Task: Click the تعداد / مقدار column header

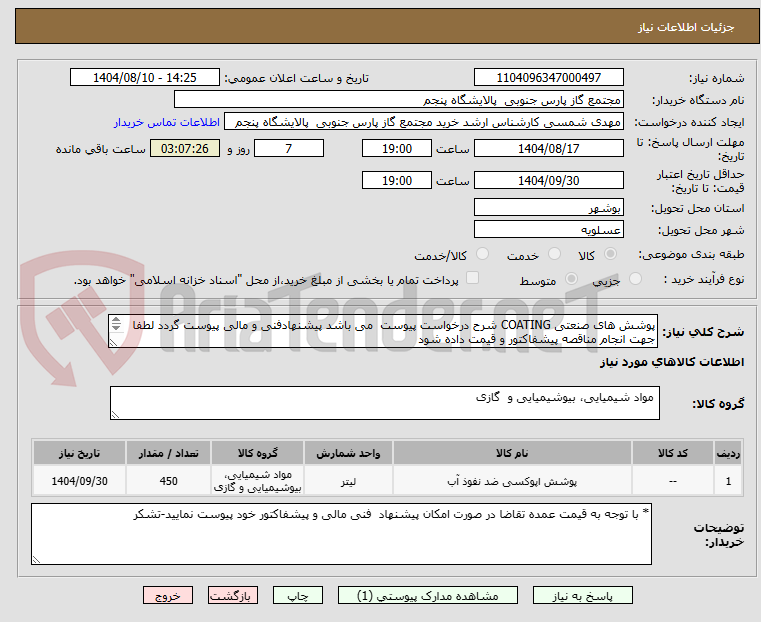Action: (168, 453)
